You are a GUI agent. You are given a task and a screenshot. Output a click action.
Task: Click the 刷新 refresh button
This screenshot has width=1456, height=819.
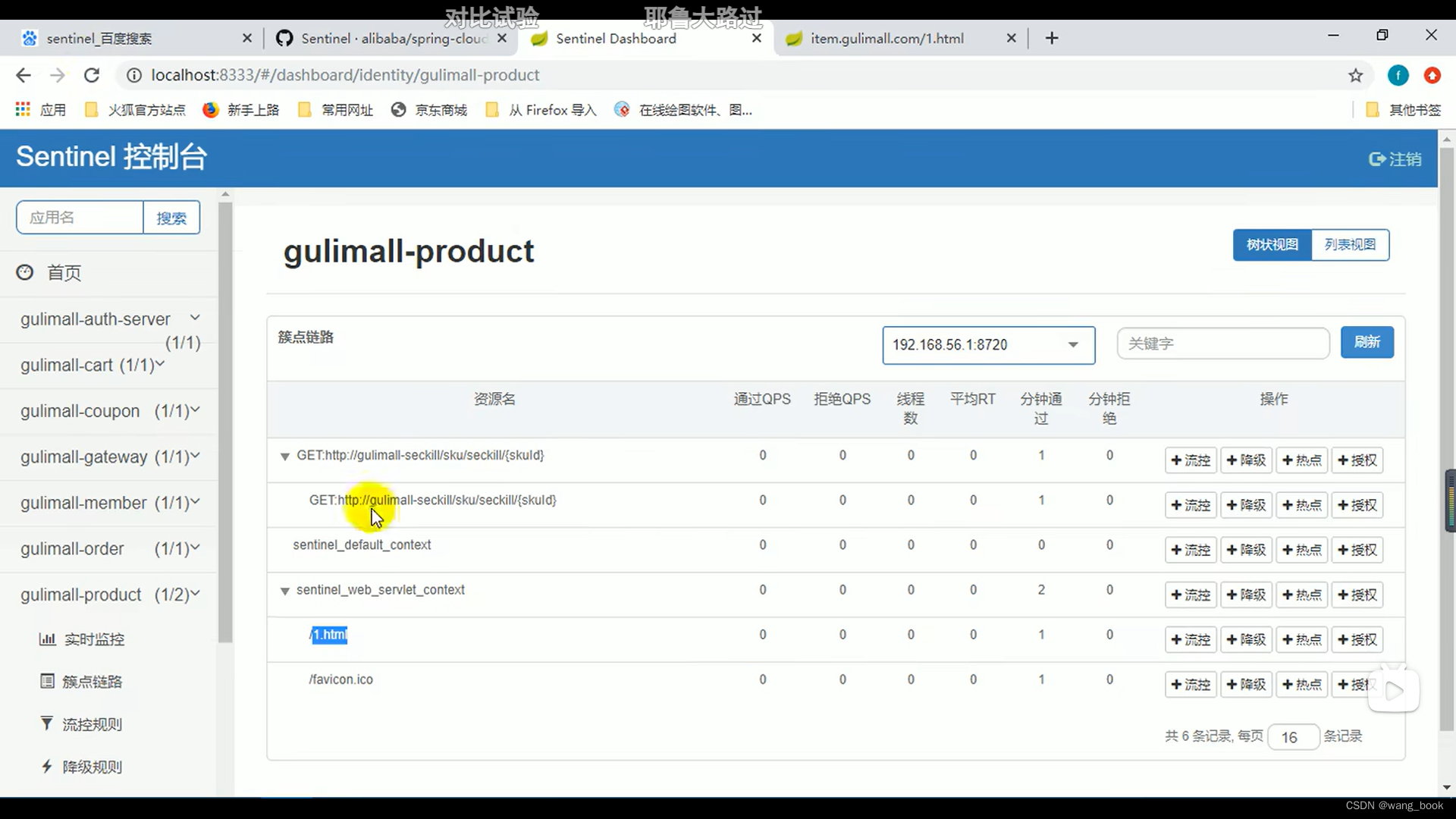[1367, 342]
